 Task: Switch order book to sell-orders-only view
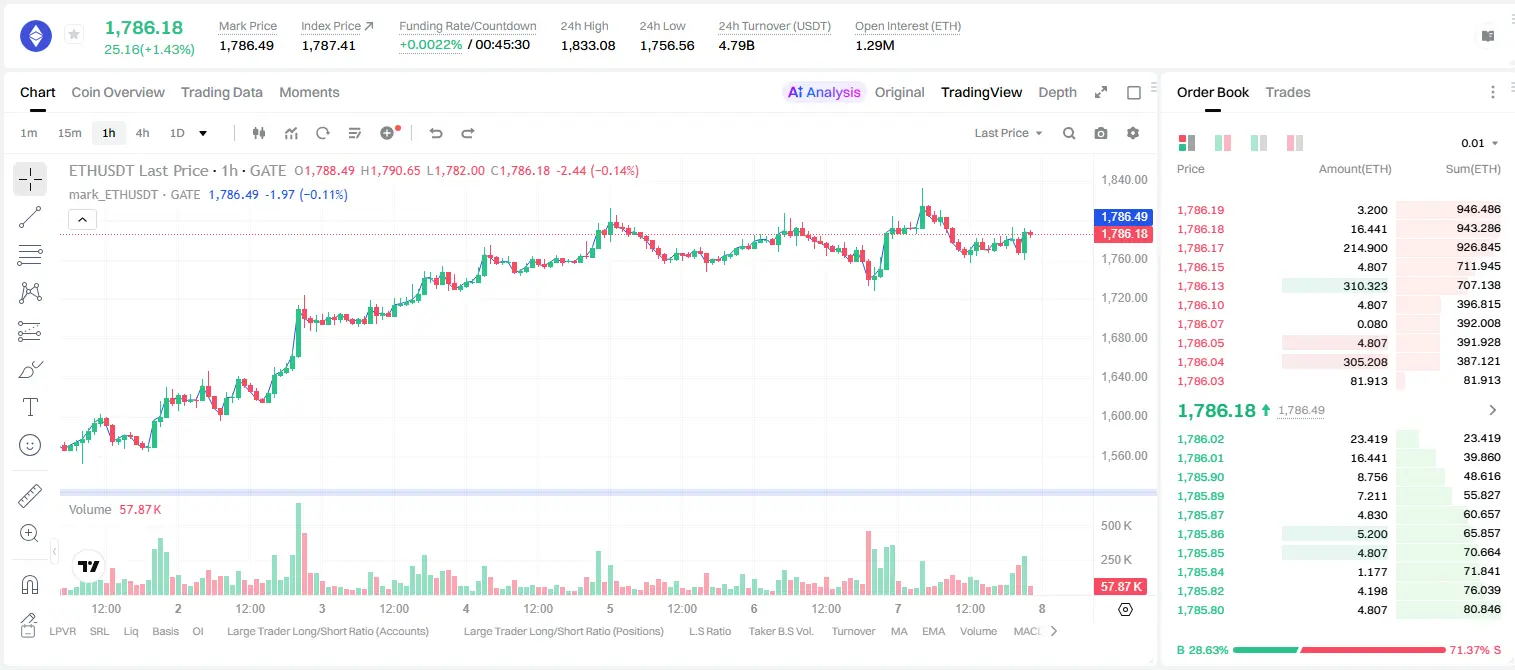(1295, 143)
